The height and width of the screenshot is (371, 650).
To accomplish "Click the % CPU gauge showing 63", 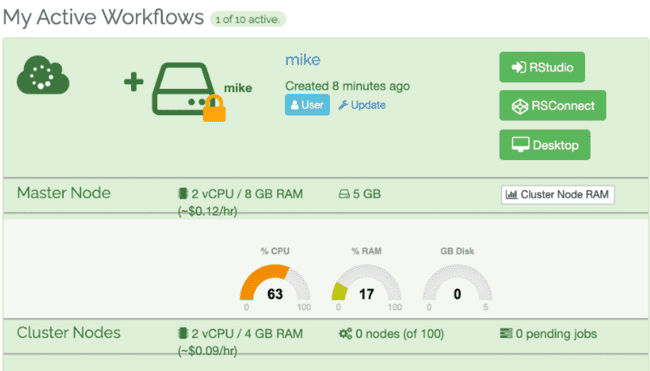I will click(275, 283).
